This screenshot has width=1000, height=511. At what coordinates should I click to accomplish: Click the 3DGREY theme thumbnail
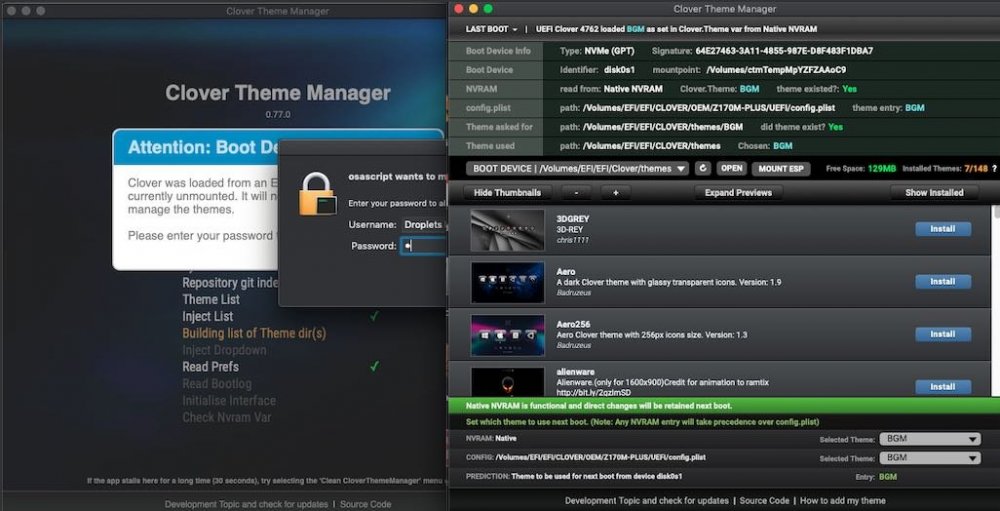508,230
